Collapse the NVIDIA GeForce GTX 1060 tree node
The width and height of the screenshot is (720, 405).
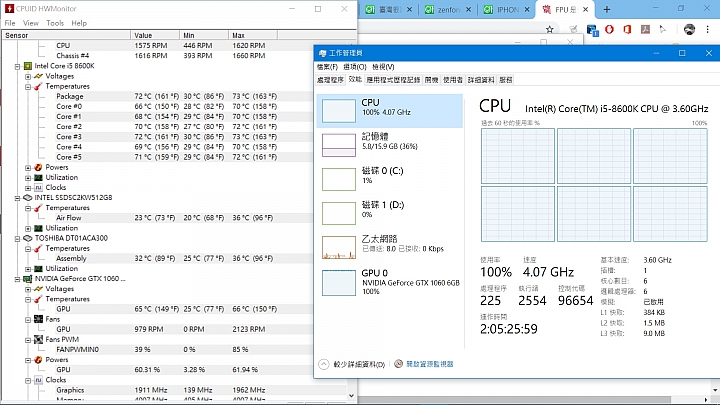click(x=17, y=279)
